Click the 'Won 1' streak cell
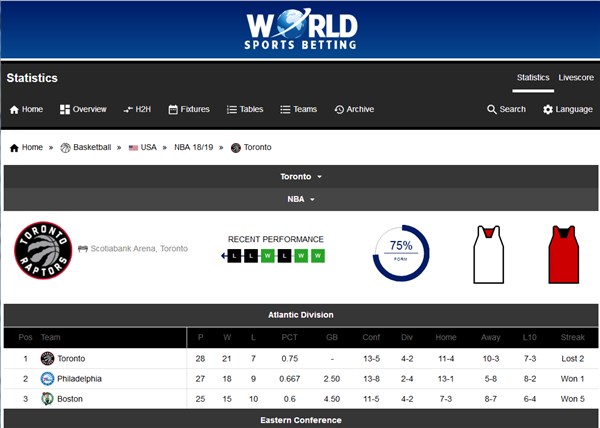 click(x=573, y=379)
